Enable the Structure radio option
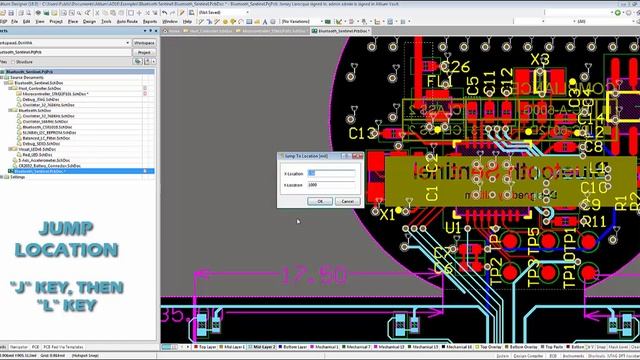Screen dimensions: 640x360 click(13, 62)
